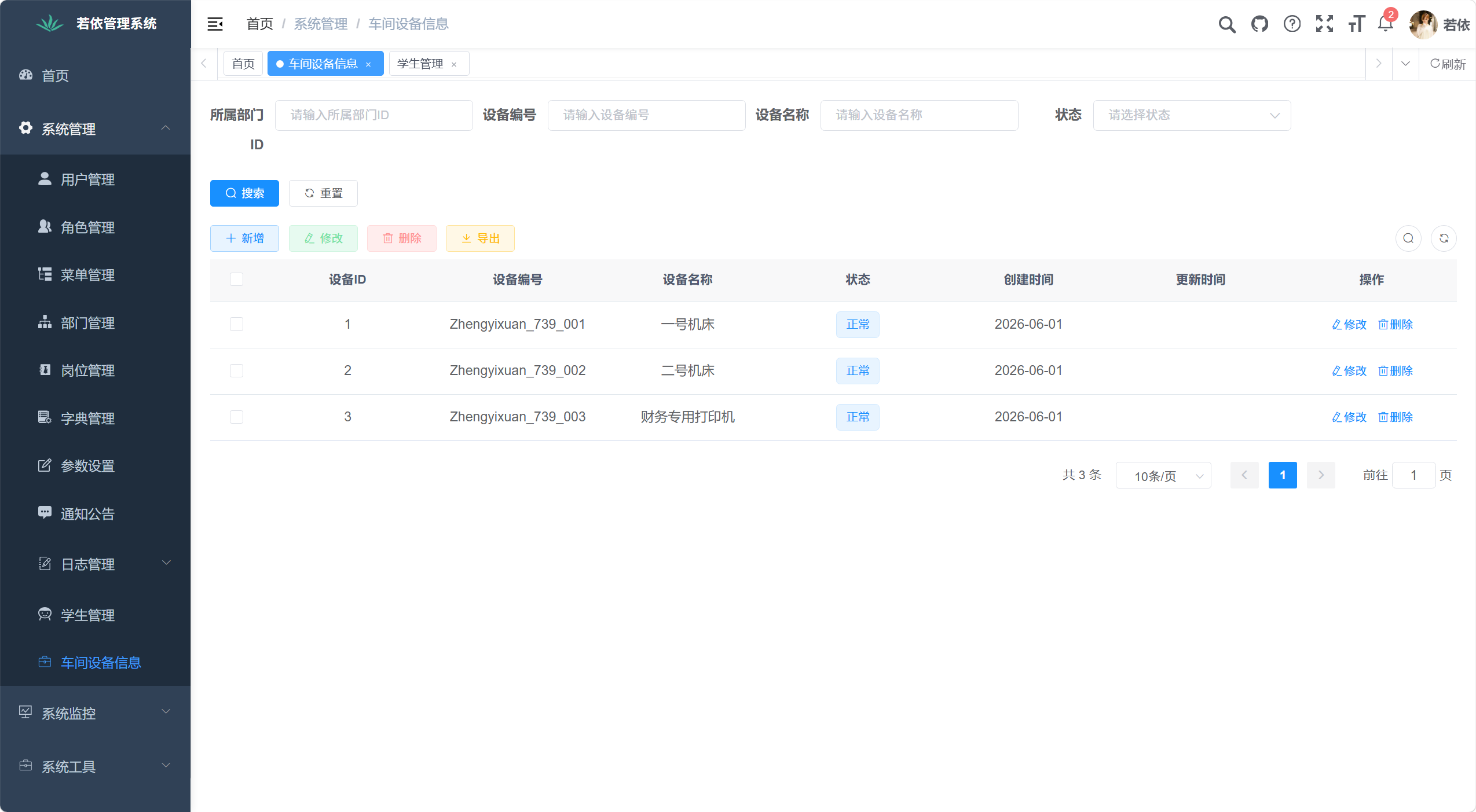This screenshot has width=1476, height=812.
Task: Open 角色管理 in the sidebar
Action: (x=96, y=227)
